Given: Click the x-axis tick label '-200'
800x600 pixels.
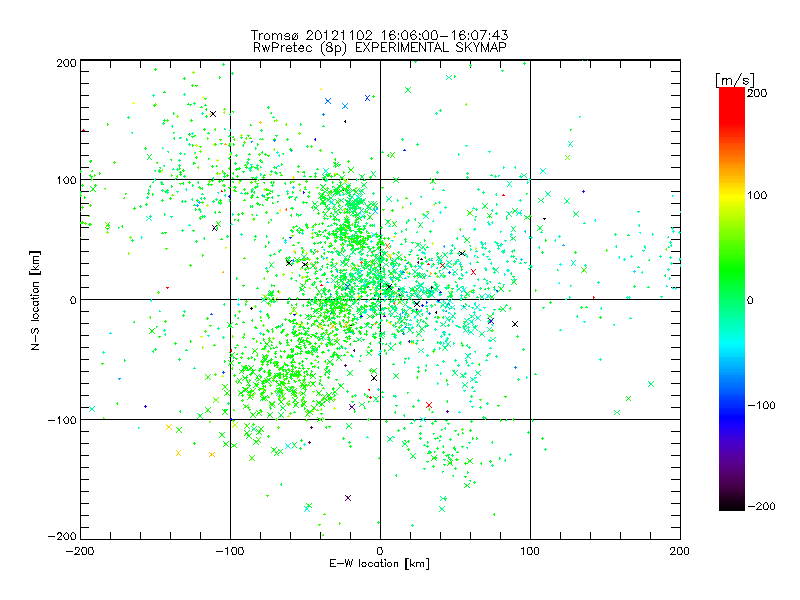Looking at the screenshot, I should [x=80, y=551].
